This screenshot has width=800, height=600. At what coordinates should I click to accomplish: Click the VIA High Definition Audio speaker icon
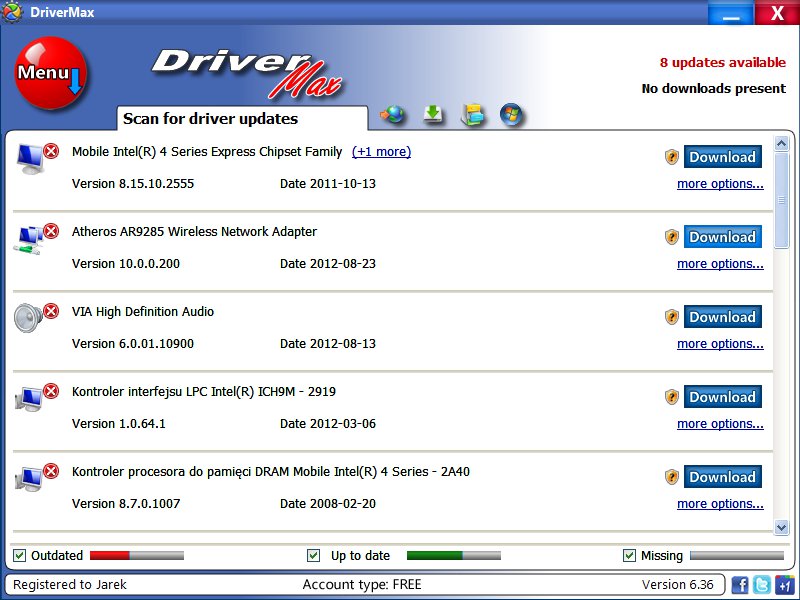coord(29,318)
